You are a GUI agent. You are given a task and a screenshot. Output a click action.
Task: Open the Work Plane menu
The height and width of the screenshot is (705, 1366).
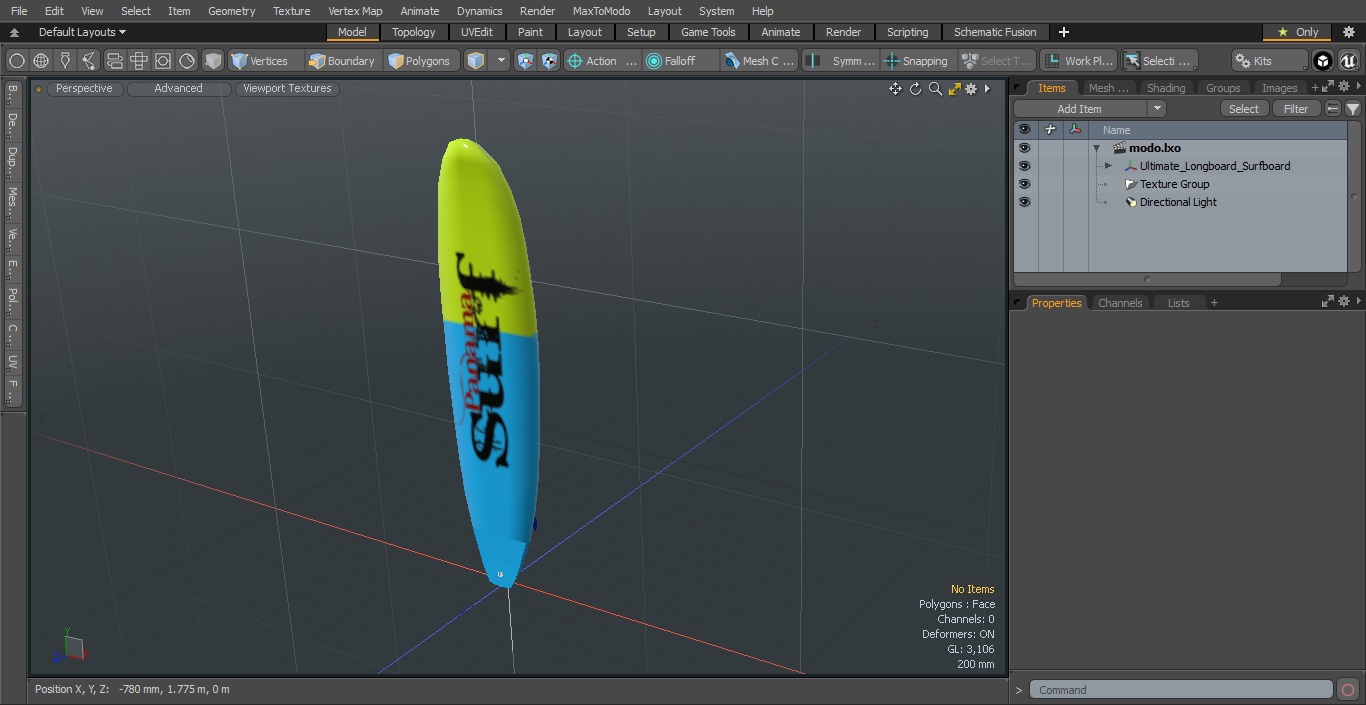[1078, 61]
